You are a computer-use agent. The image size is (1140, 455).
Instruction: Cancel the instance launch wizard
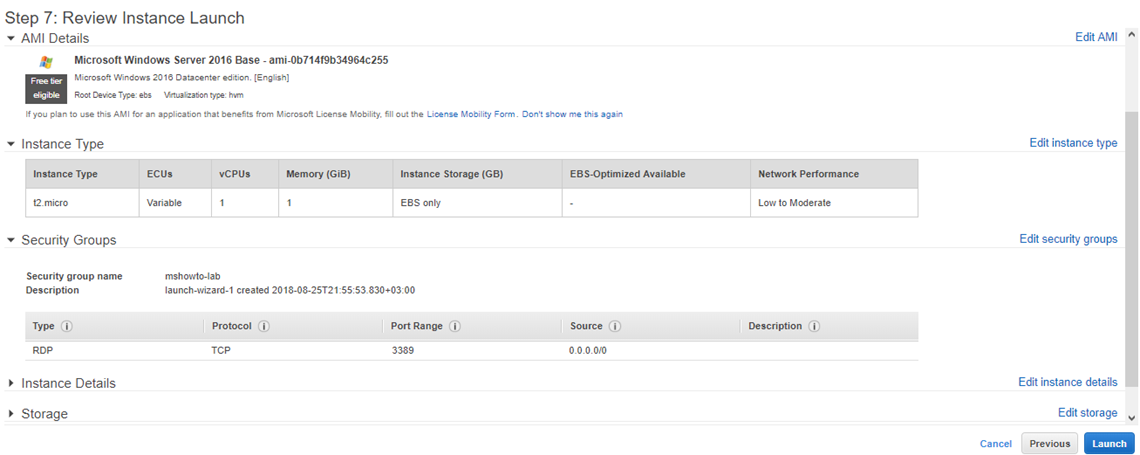(x=995, y=444)
